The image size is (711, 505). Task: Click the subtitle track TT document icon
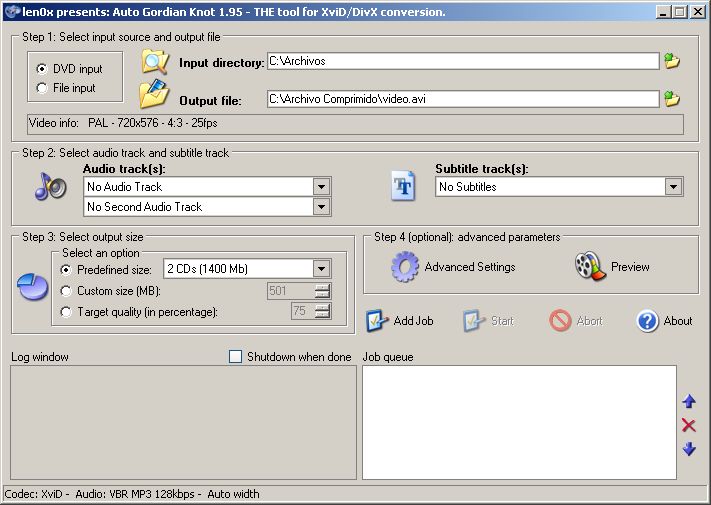(403, 186)
